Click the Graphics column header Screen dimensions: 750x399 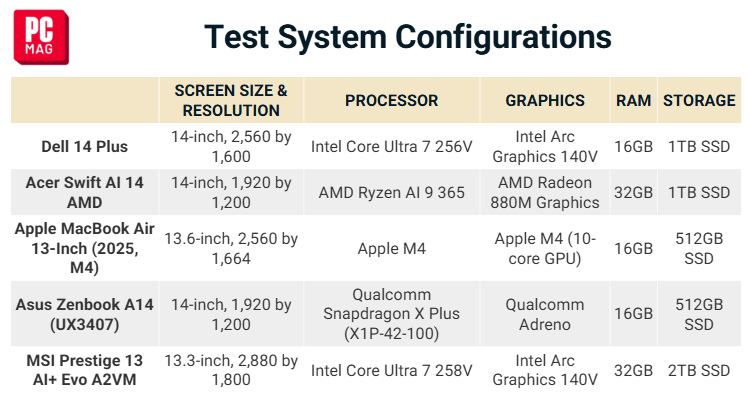pyautogui.click(x=545, y=100)
